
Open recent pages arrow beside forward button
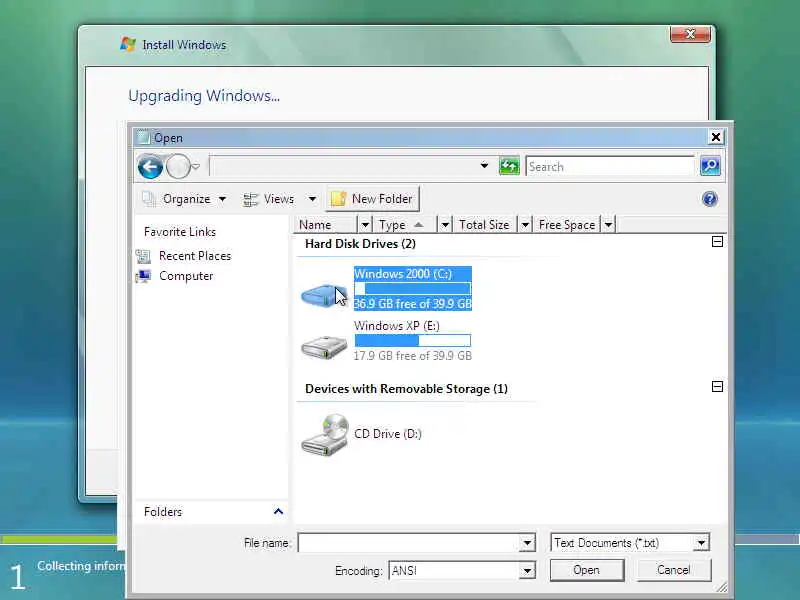195,166
